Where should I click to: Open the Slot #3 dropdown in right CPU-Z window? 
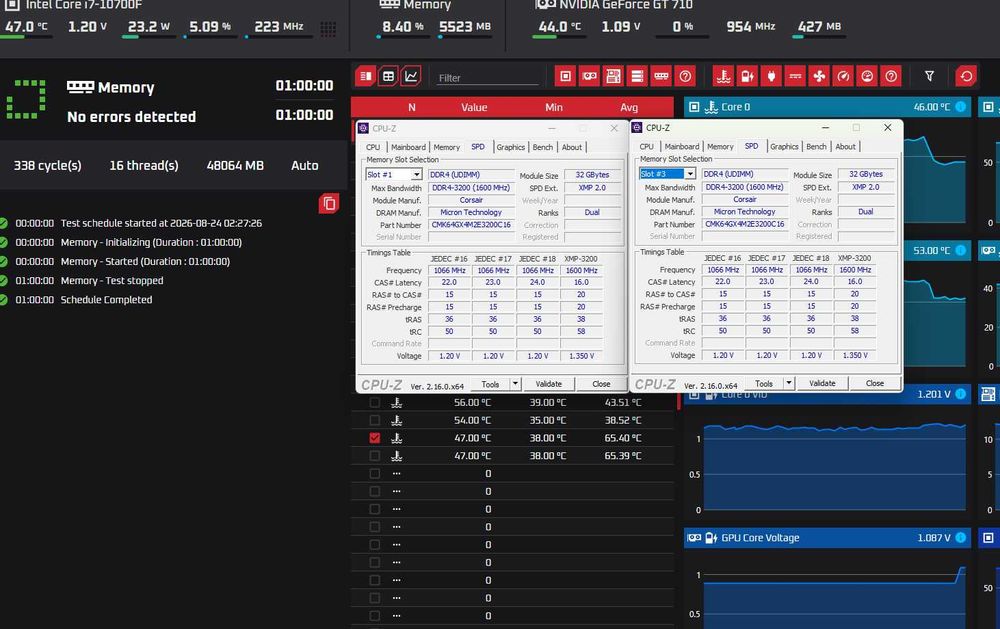[x=690, y=174]
